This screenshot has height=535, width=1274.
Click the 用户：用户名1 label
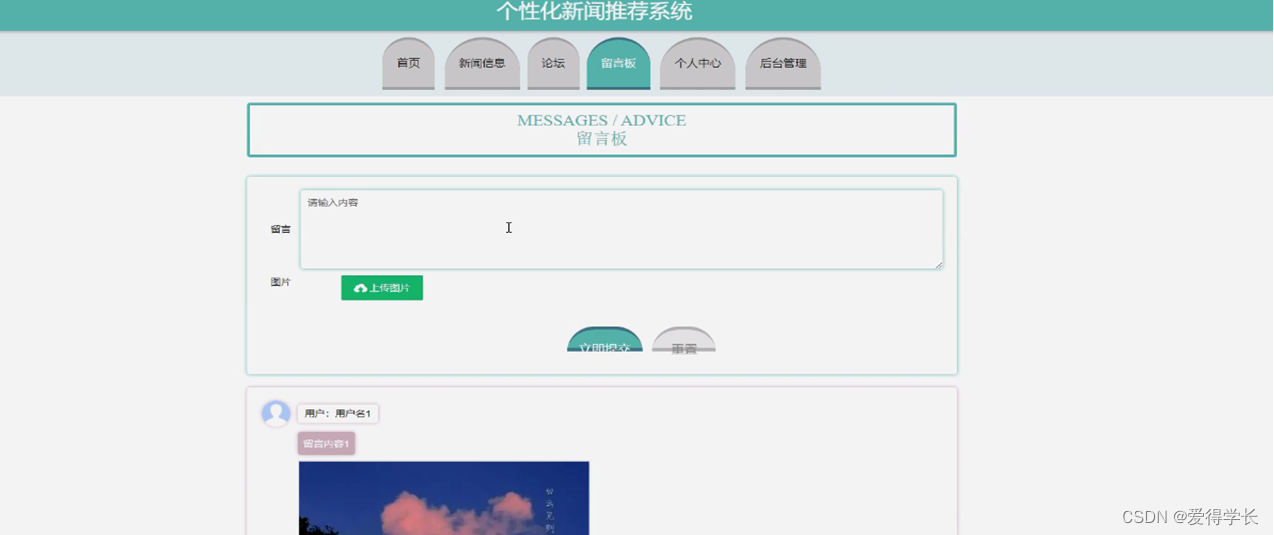pyautogui.click(x=338, y=413)
